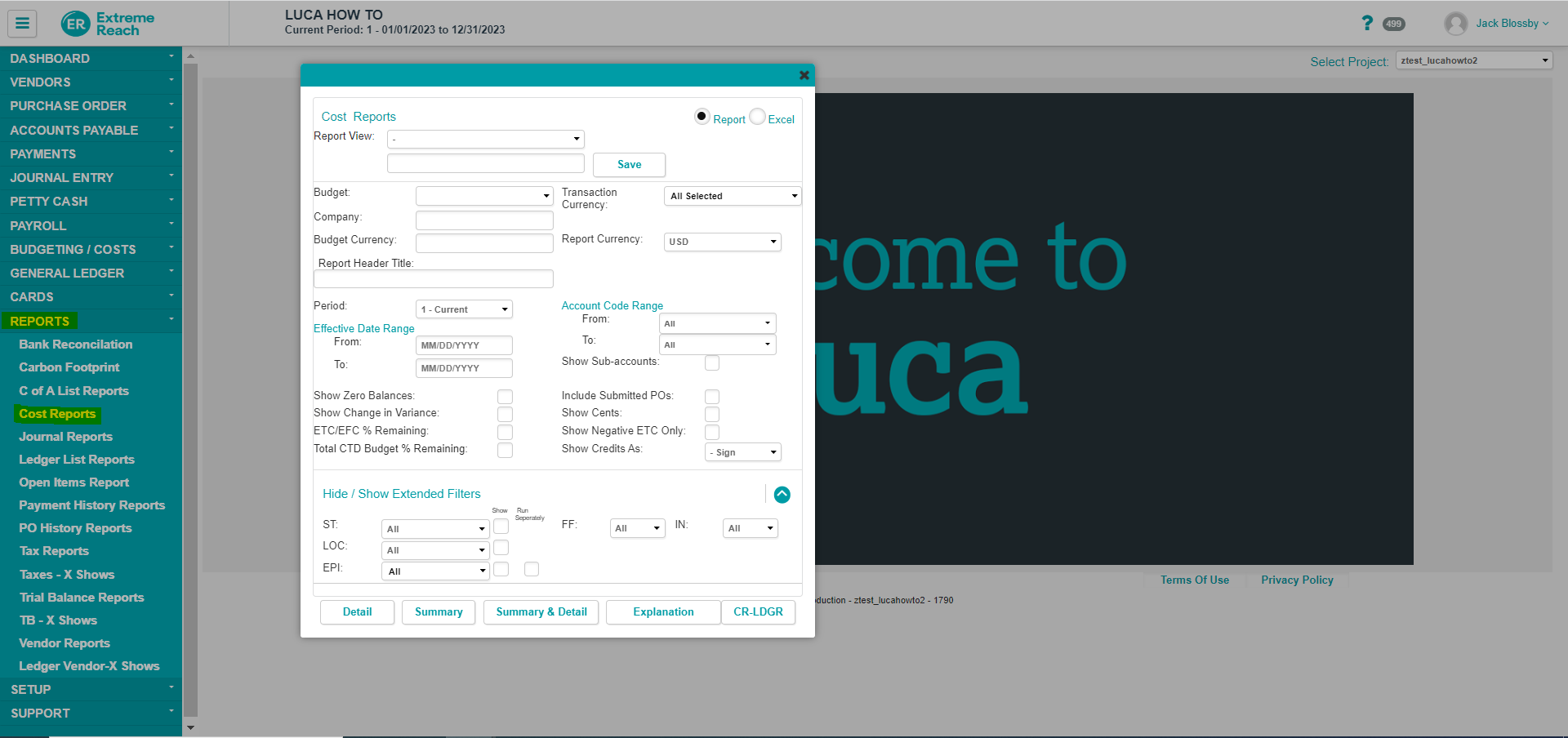
Task: Open Trial Balance Reports in sidebar
Action: (82, 598)
